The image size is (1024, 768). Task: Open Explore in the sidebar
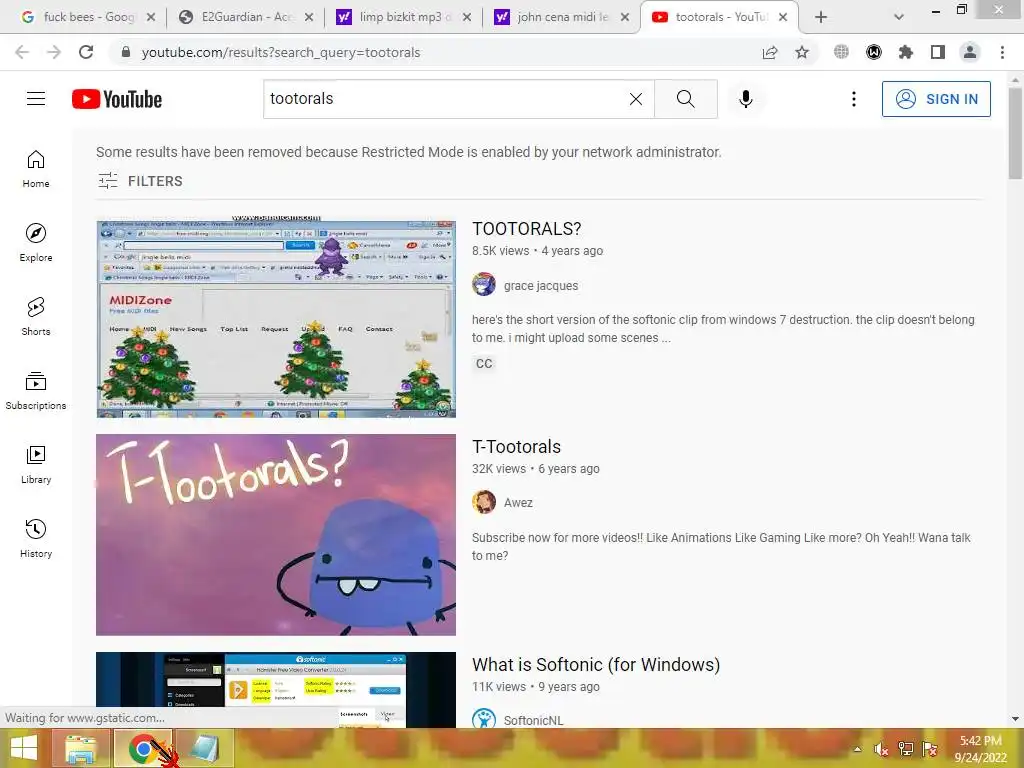click(36, 243)
